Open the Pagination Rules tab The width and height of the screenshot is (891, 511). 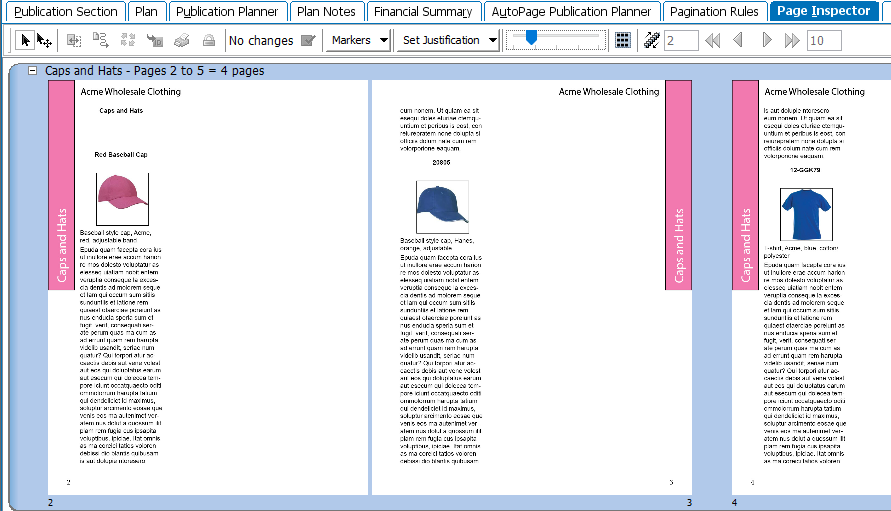(714, 12)
